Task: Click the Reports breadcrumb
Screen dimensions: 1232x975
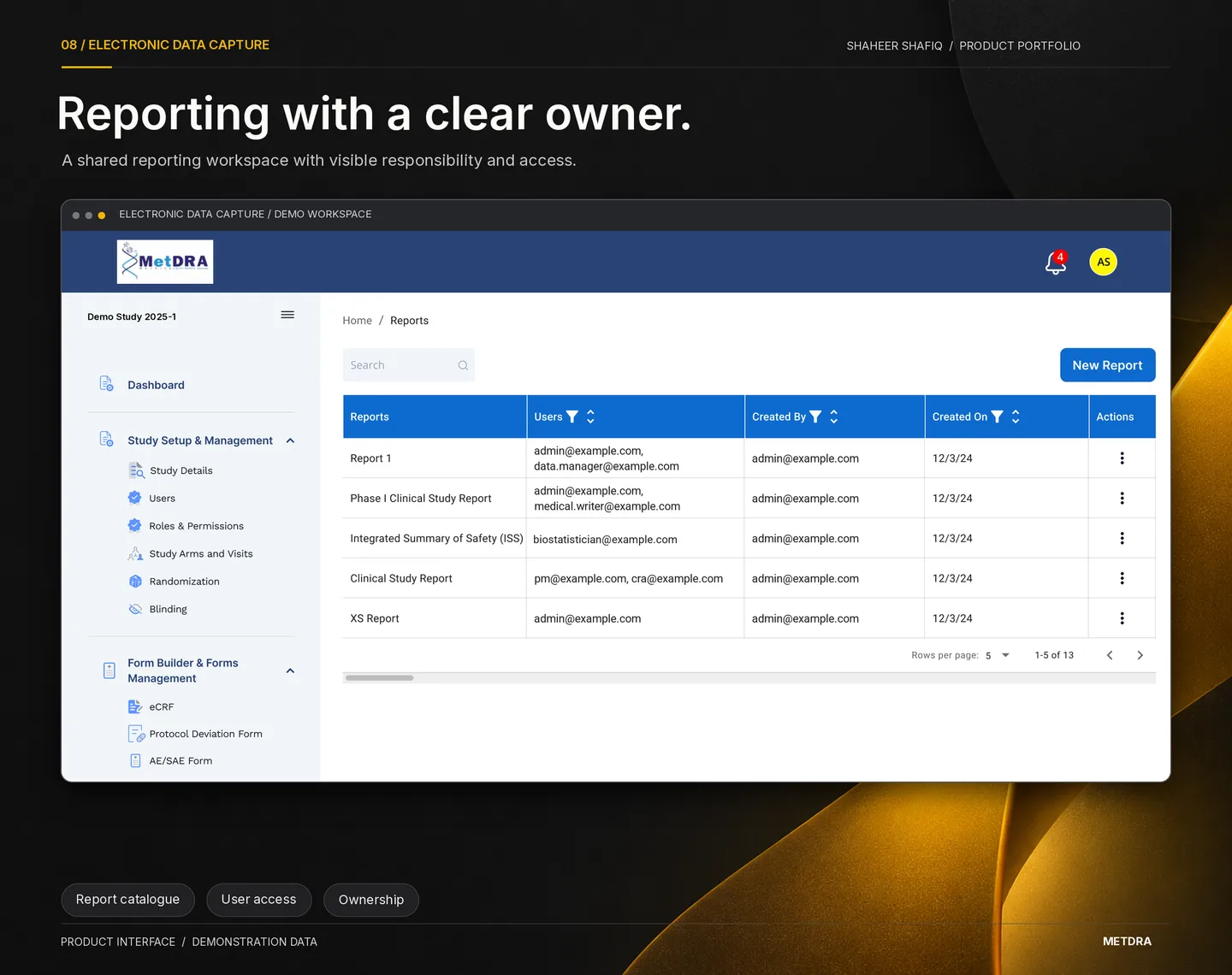Action: [x=409, y=321]
